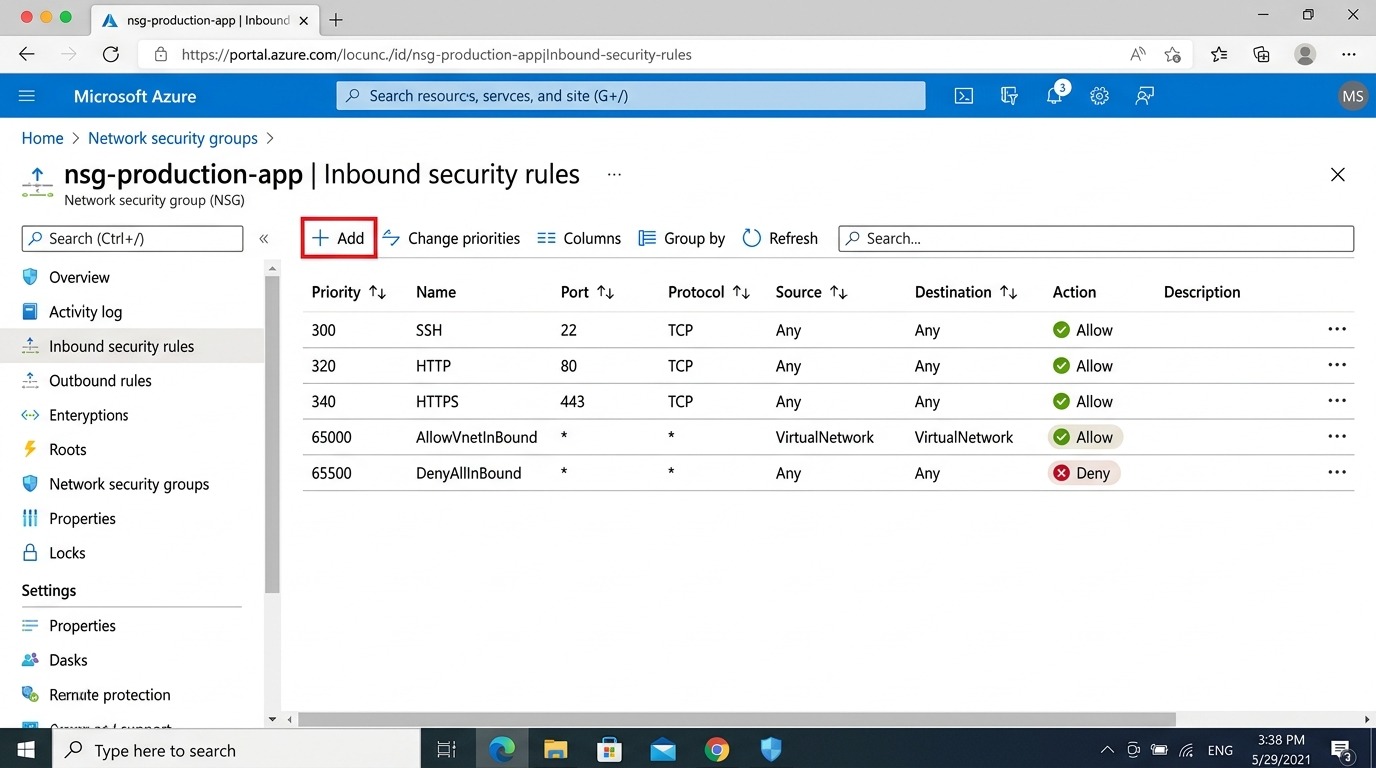This screenshot has height=768, width=1376.
Task: Open more options for HTTP rule
Action: point(1337,365)
